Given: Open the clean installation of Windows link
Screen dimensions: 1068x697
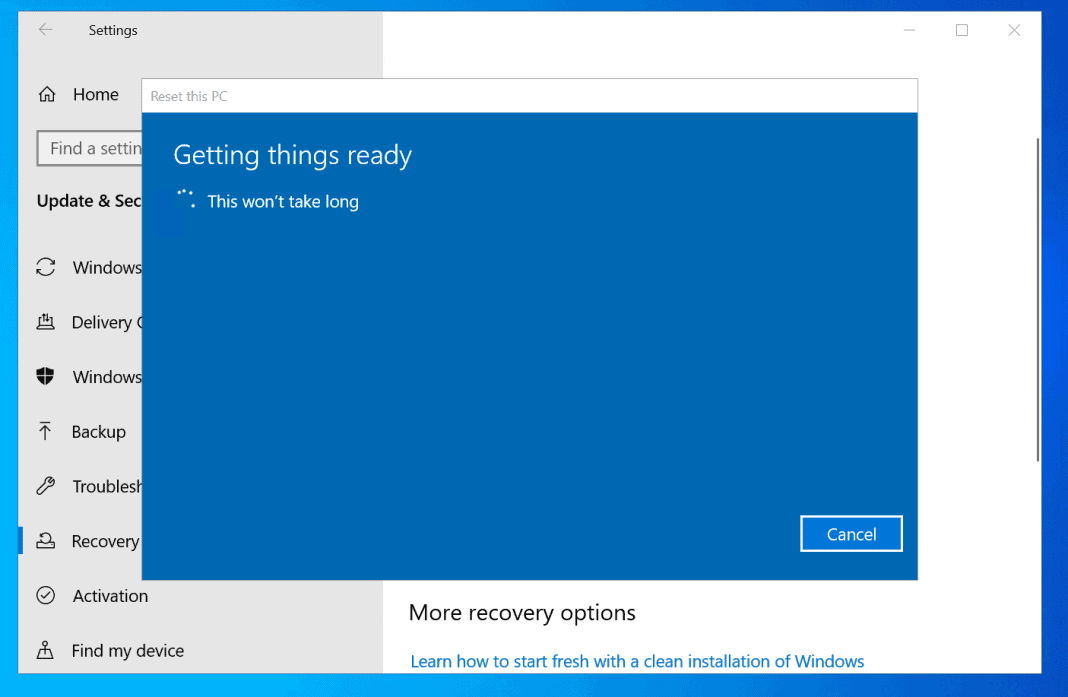Looking at the screenshot, I should (x=637, y=661).
